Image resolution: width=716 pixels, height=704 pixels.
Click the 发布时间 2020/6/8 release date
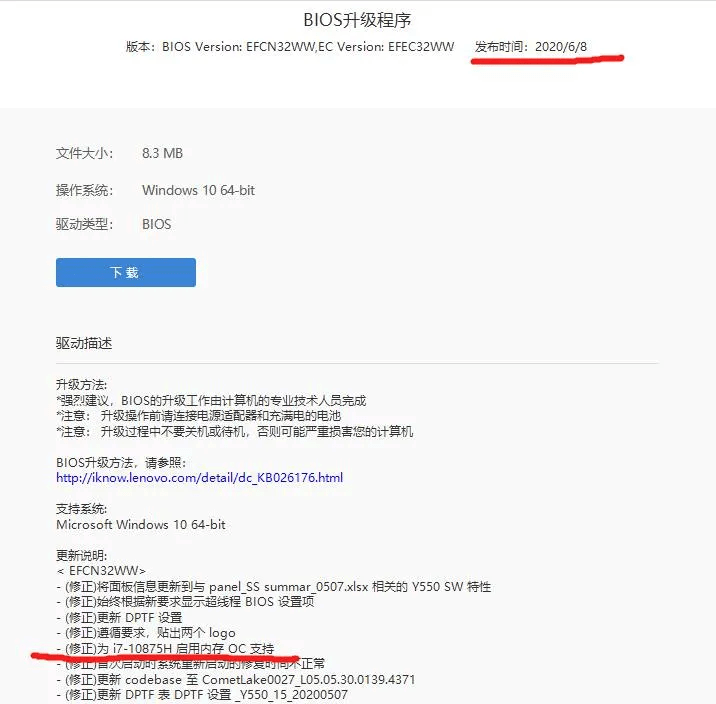tap(531, 47)
